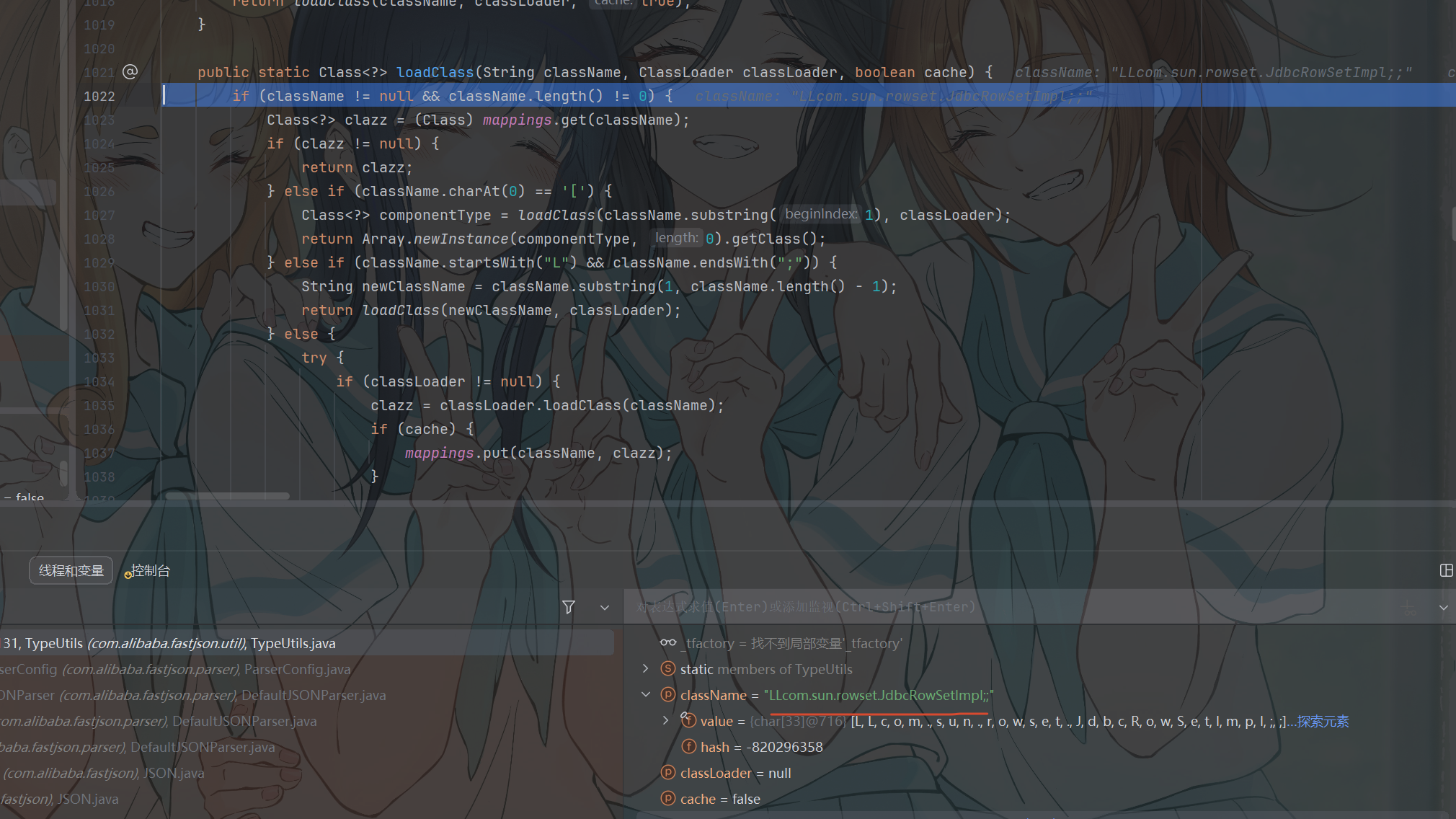
Task: Select the TypeUtils.java stack frame
Action: (x=306, y=642)
